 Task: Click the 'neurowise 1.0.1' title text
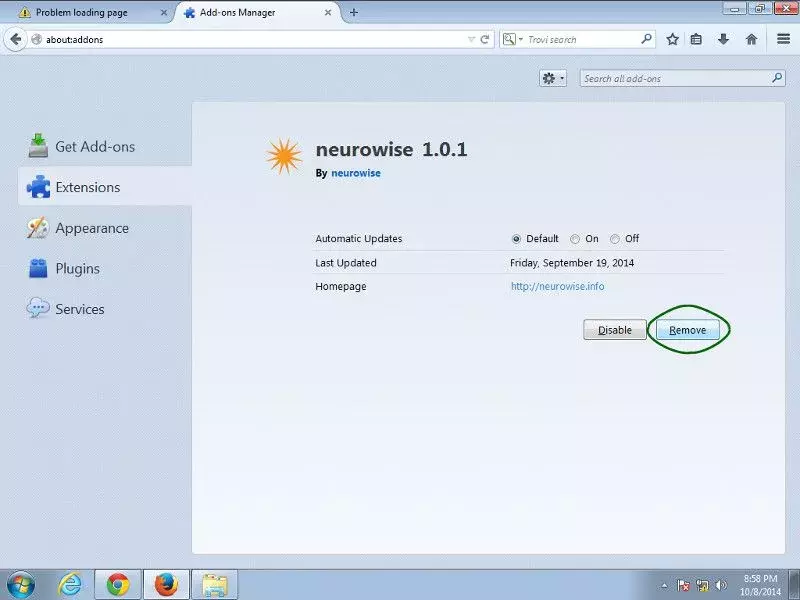coord(391,149)
